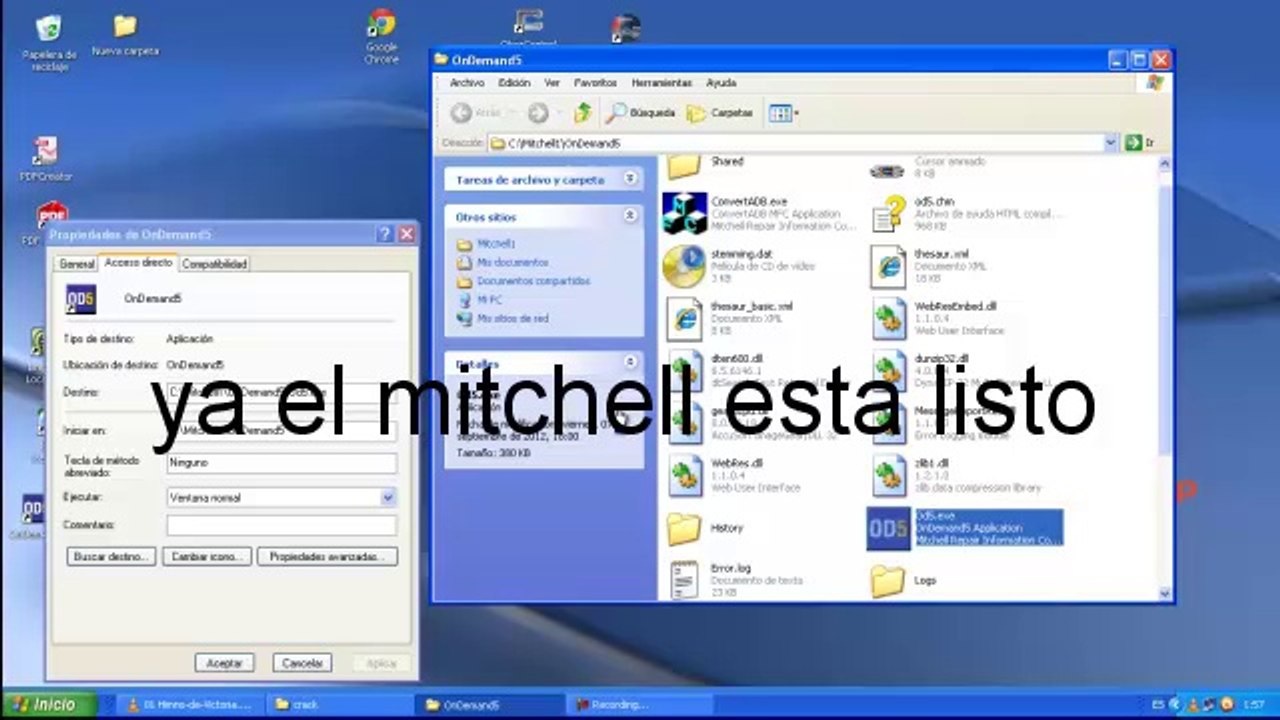Open the Papelera de reciclaje desktop icon
The height and width of the screenshot is (720, 1280).
(x=48, y=43)
